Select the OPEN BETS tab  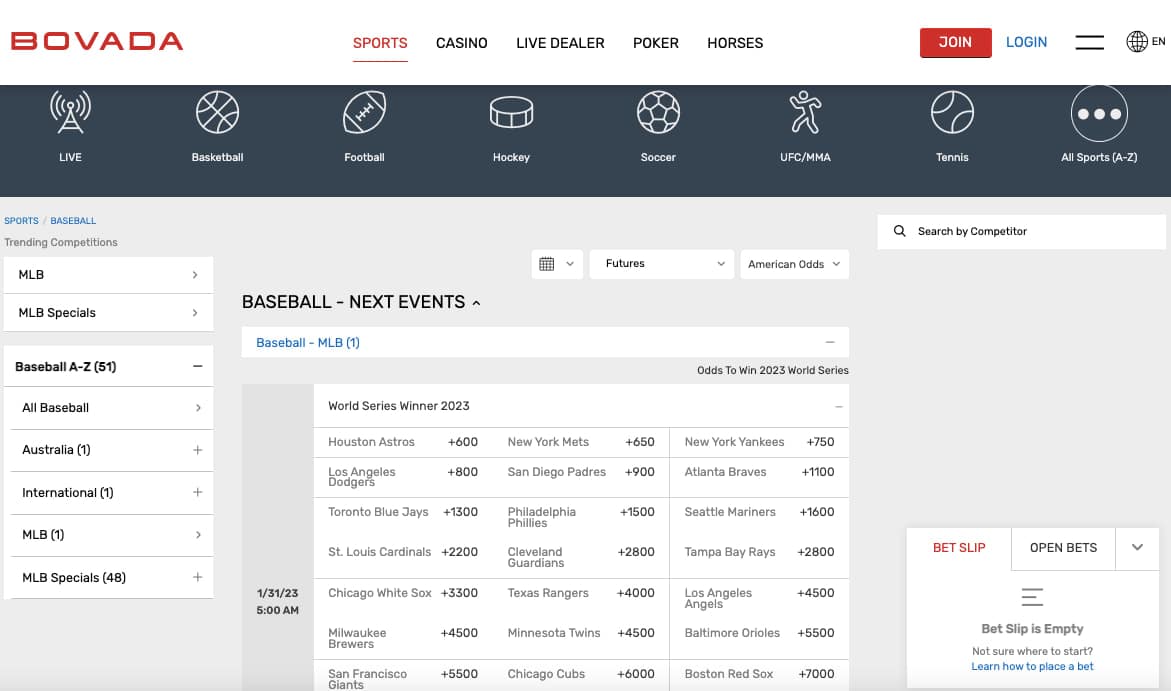coord(1063,548)
